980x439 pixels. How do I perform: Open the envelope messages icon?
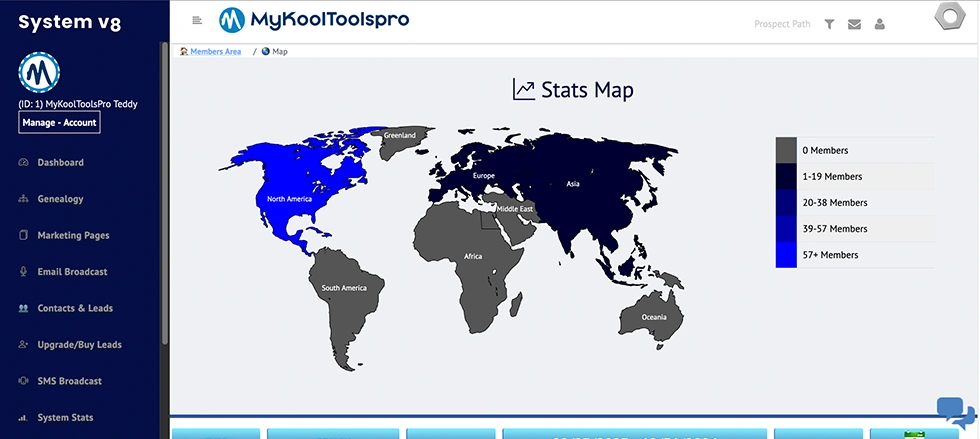pyautogui.click(x=854, y=24)
